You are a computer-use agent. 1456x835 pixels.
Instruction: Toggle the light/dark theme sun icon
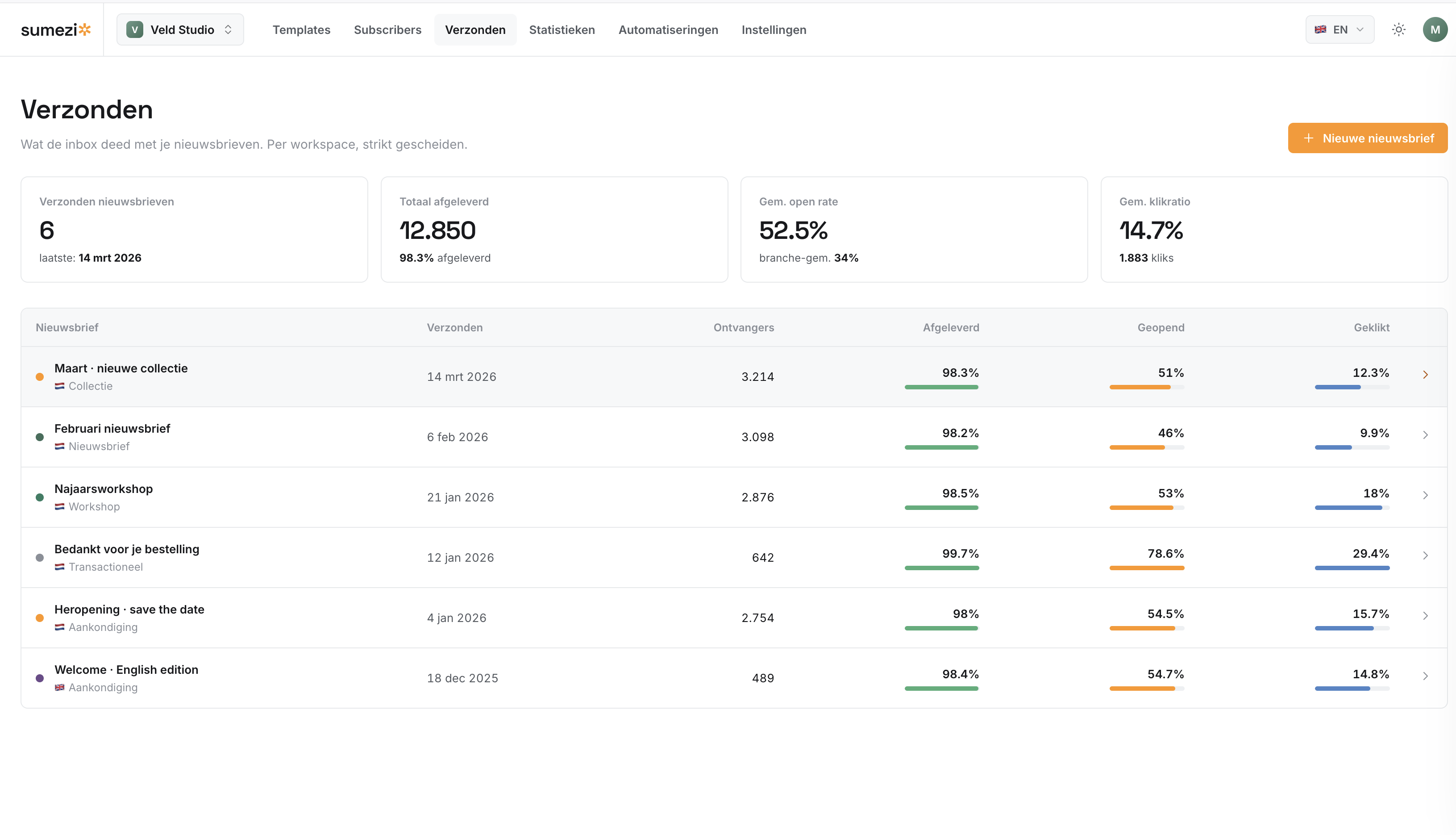tap(1399, 30)
